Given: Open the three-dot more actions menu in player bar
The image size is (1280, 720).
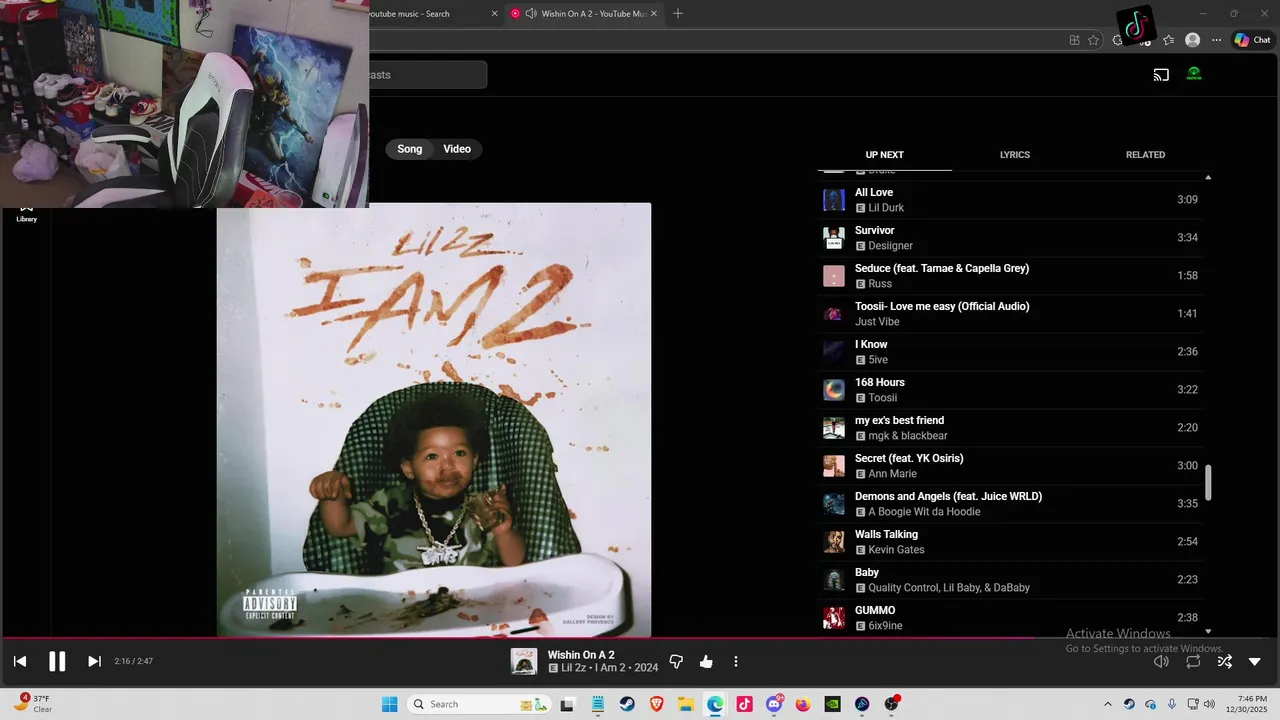Looking at the screenshot, I should pyautogui.click(x=736, y=661).
